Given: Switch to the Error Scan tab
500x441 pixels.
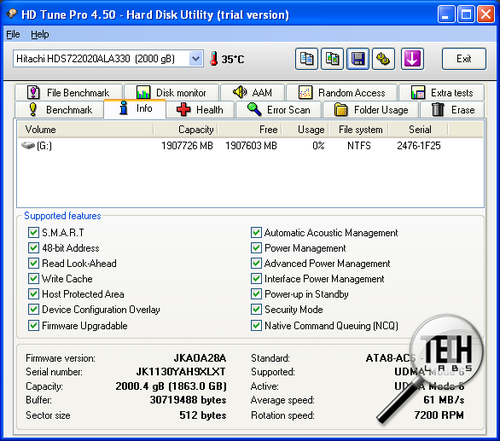Looking at the screenshot, I should [279, 110].
